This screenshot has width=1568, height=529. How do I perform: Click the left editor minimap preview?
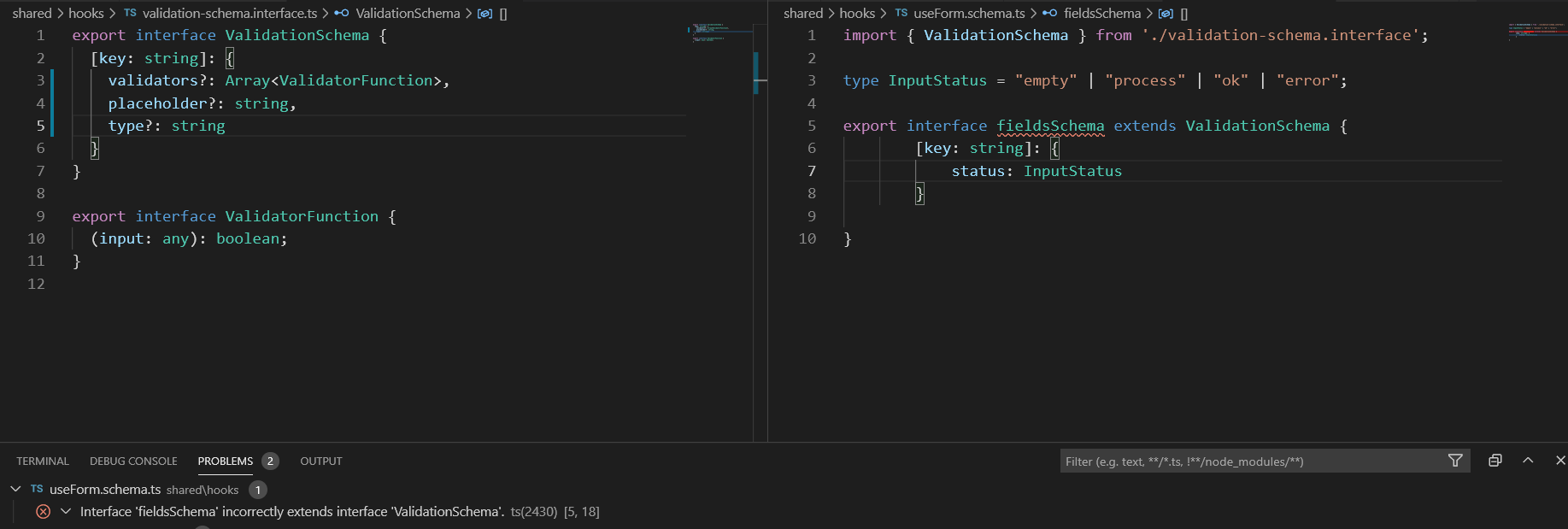(719, 34)
